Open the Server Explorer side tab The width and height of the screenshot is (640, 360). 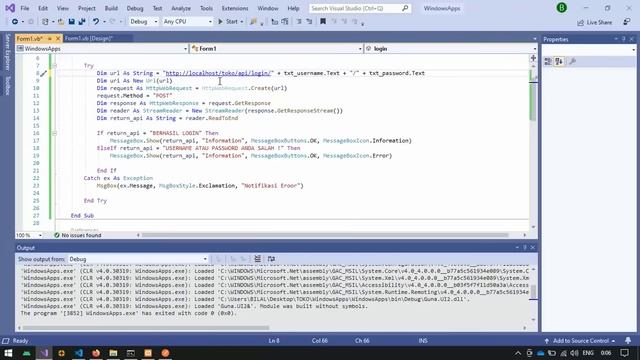(x=7, y=53)
